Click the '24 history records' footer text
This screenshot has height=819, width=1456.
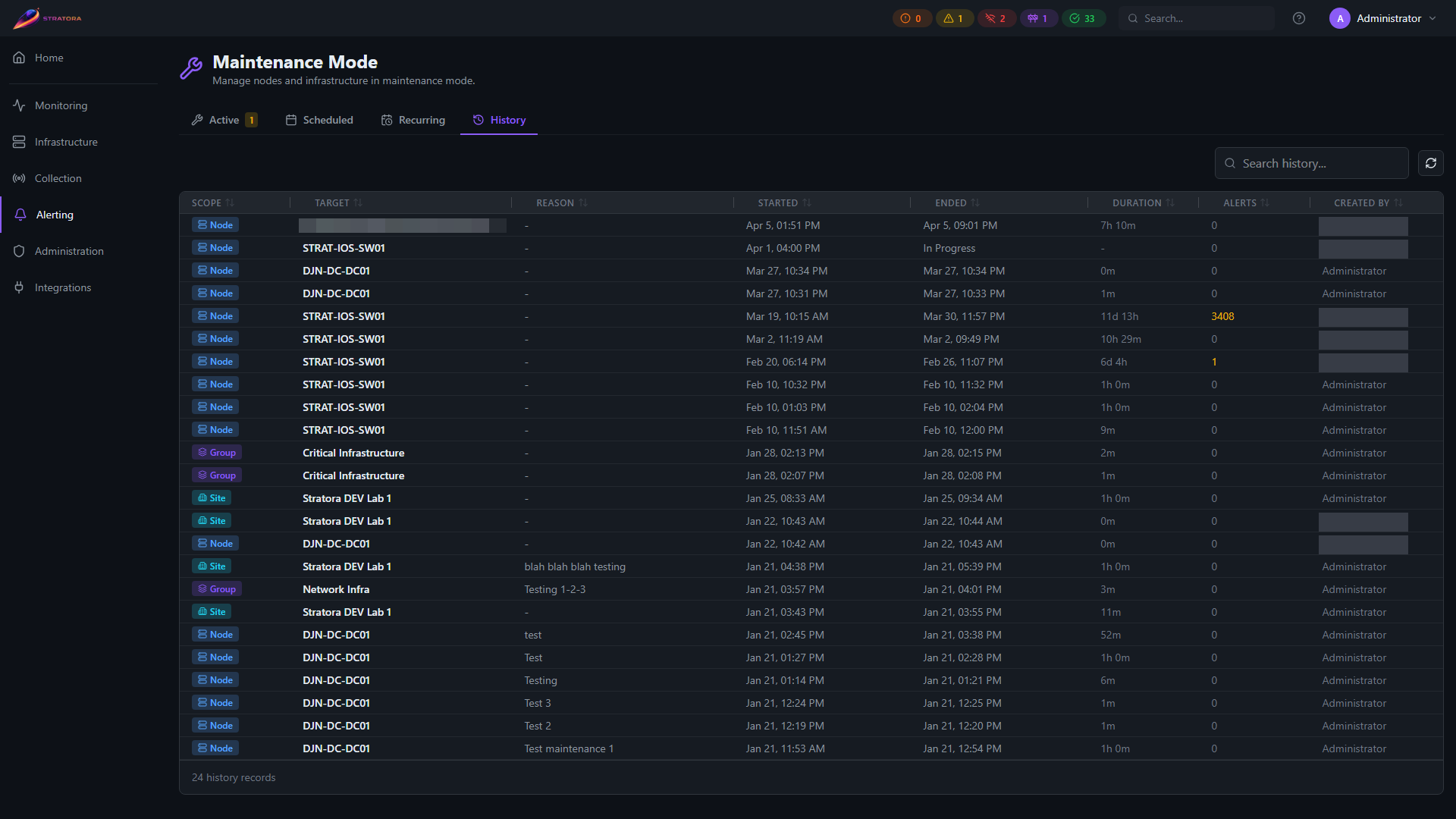[234, 777]
